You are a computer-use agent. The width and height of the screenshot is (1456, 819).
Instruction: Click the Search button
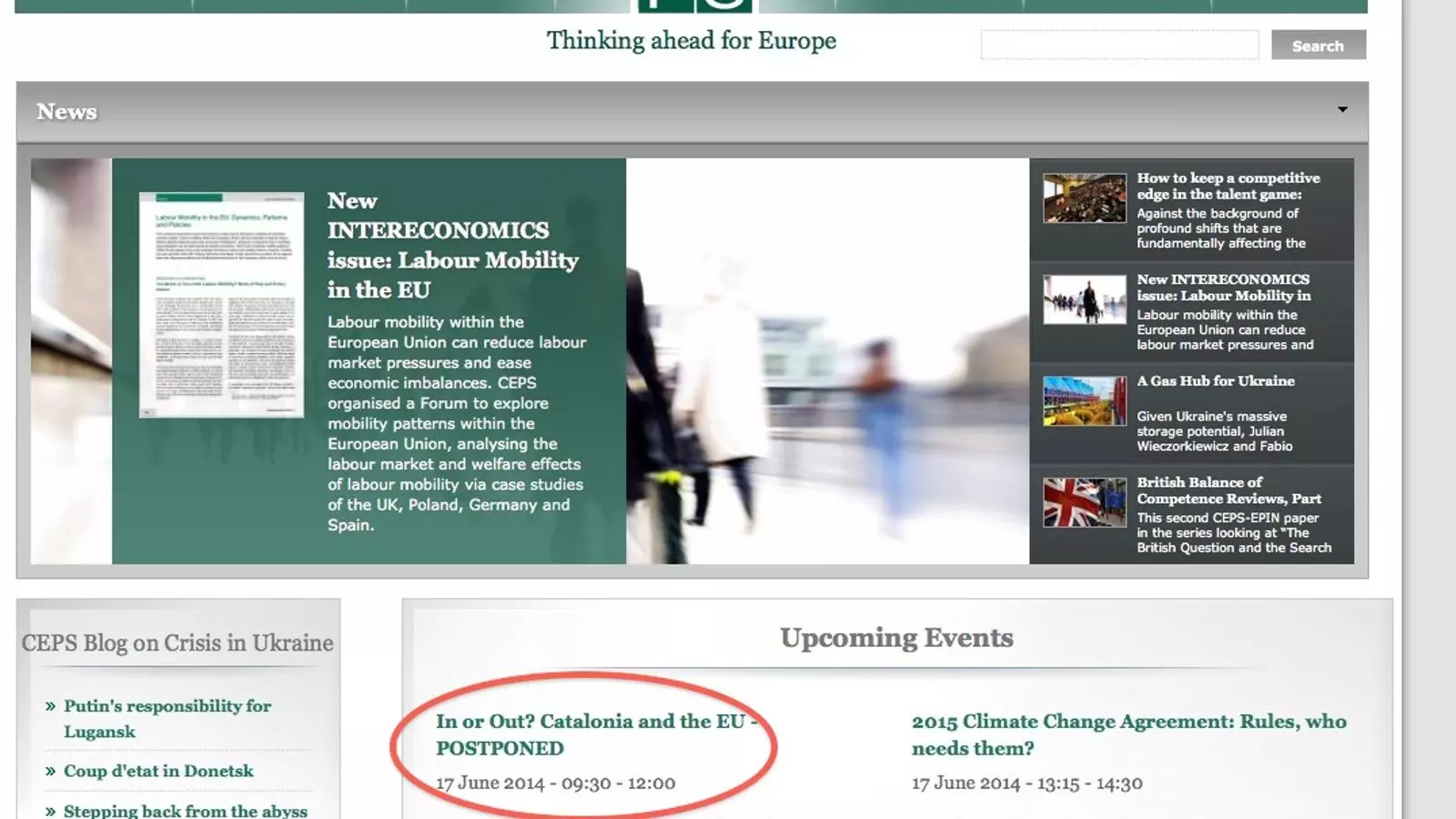point(1318,45)
